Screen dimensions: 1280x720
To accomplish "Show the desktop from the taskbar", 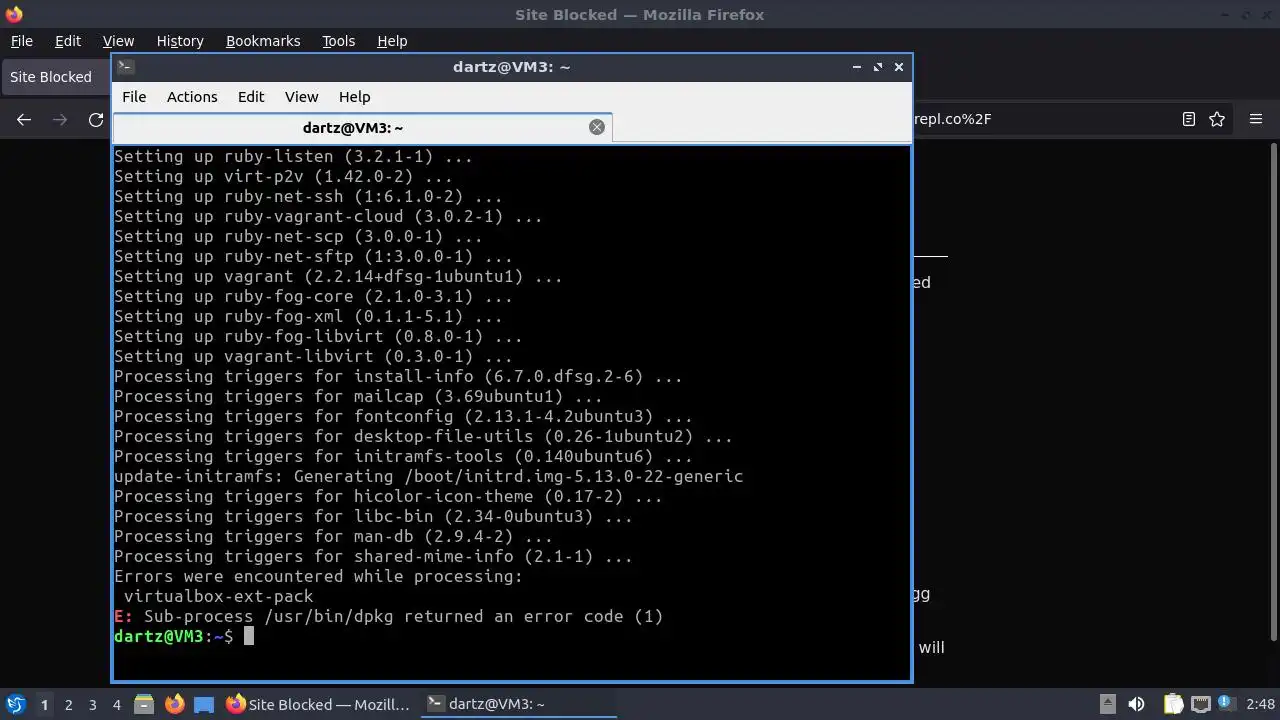I will tap(204, 704).
